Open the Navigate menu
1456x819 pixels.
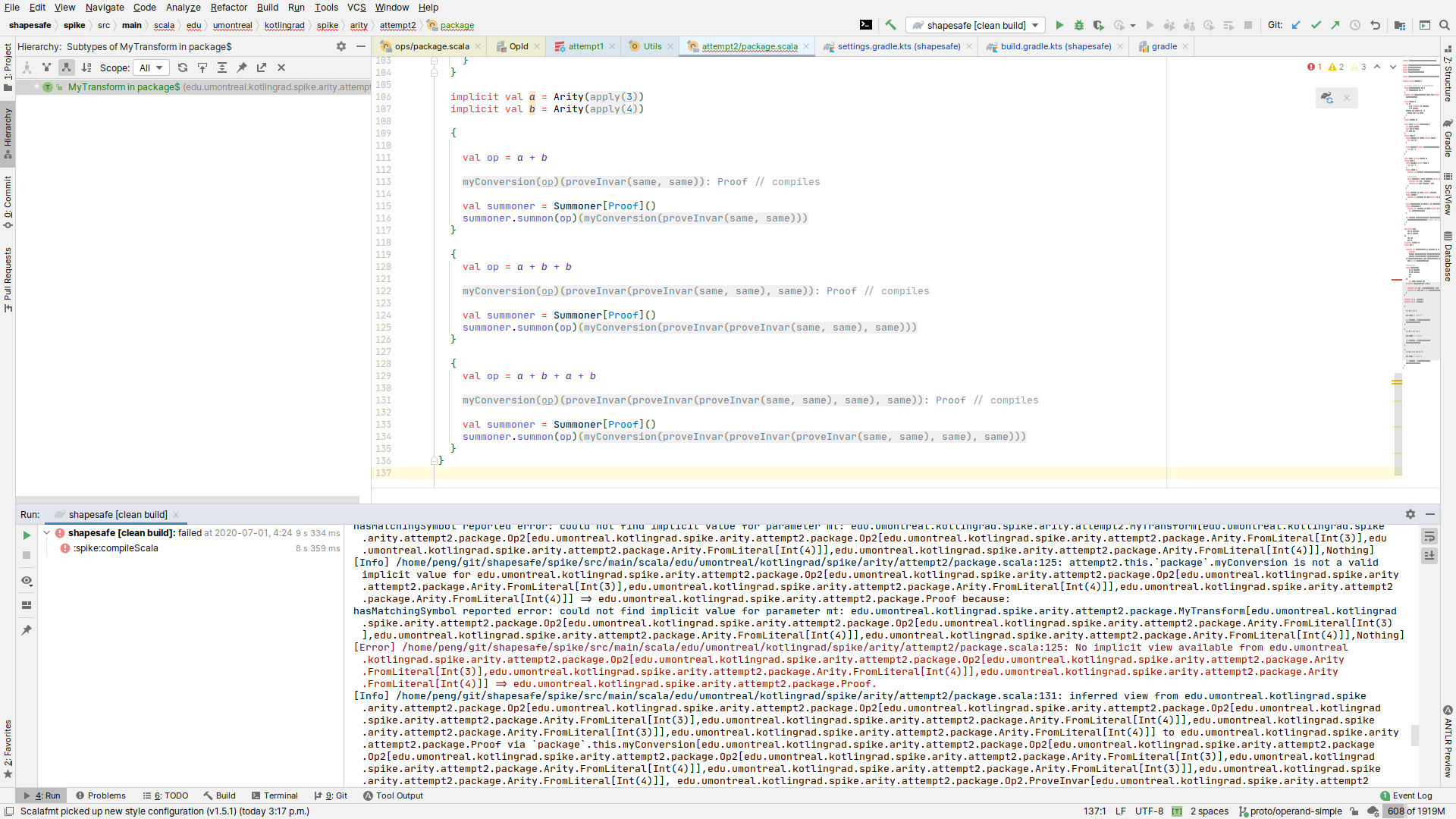click(x=104, y=8)
